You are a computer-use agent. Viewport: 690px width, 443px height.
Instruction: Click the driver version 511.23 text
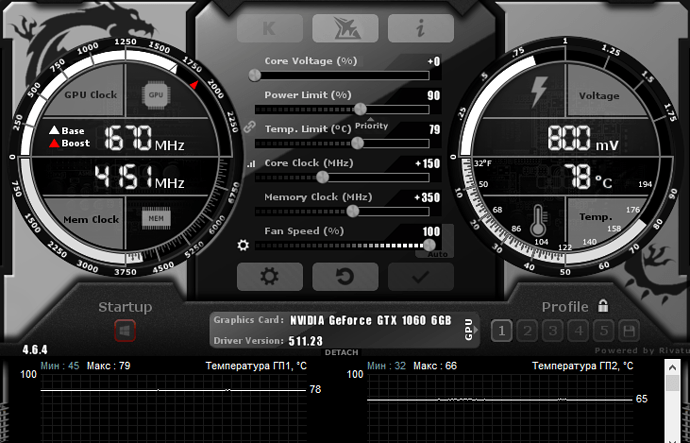[x=306, y=341]
